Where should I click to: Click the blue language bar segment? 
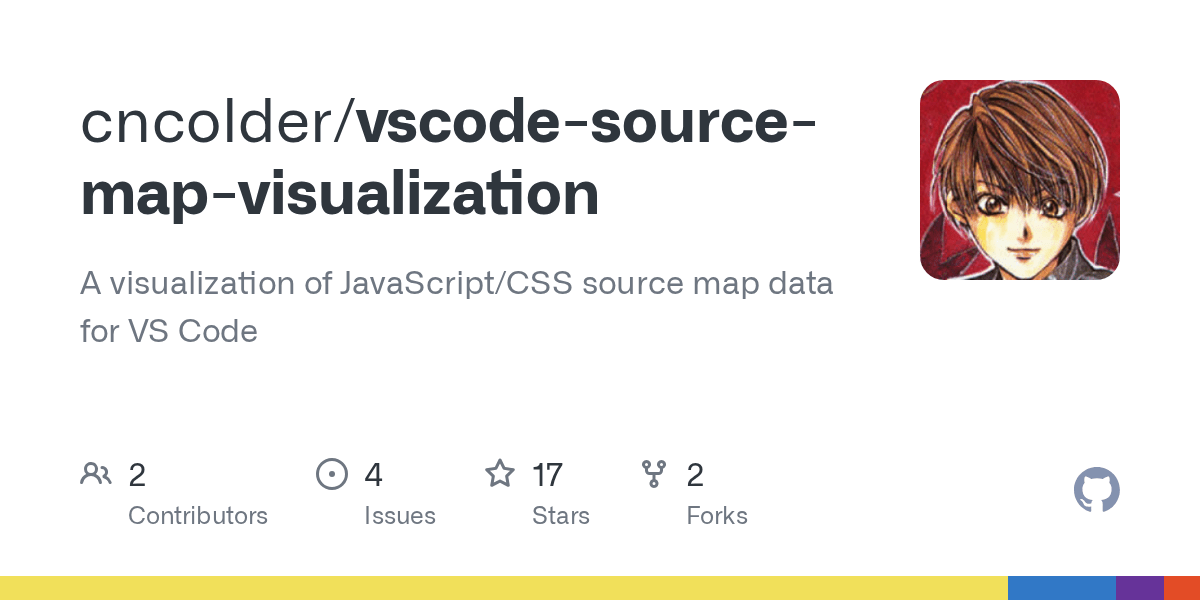tap(1062, 588)
